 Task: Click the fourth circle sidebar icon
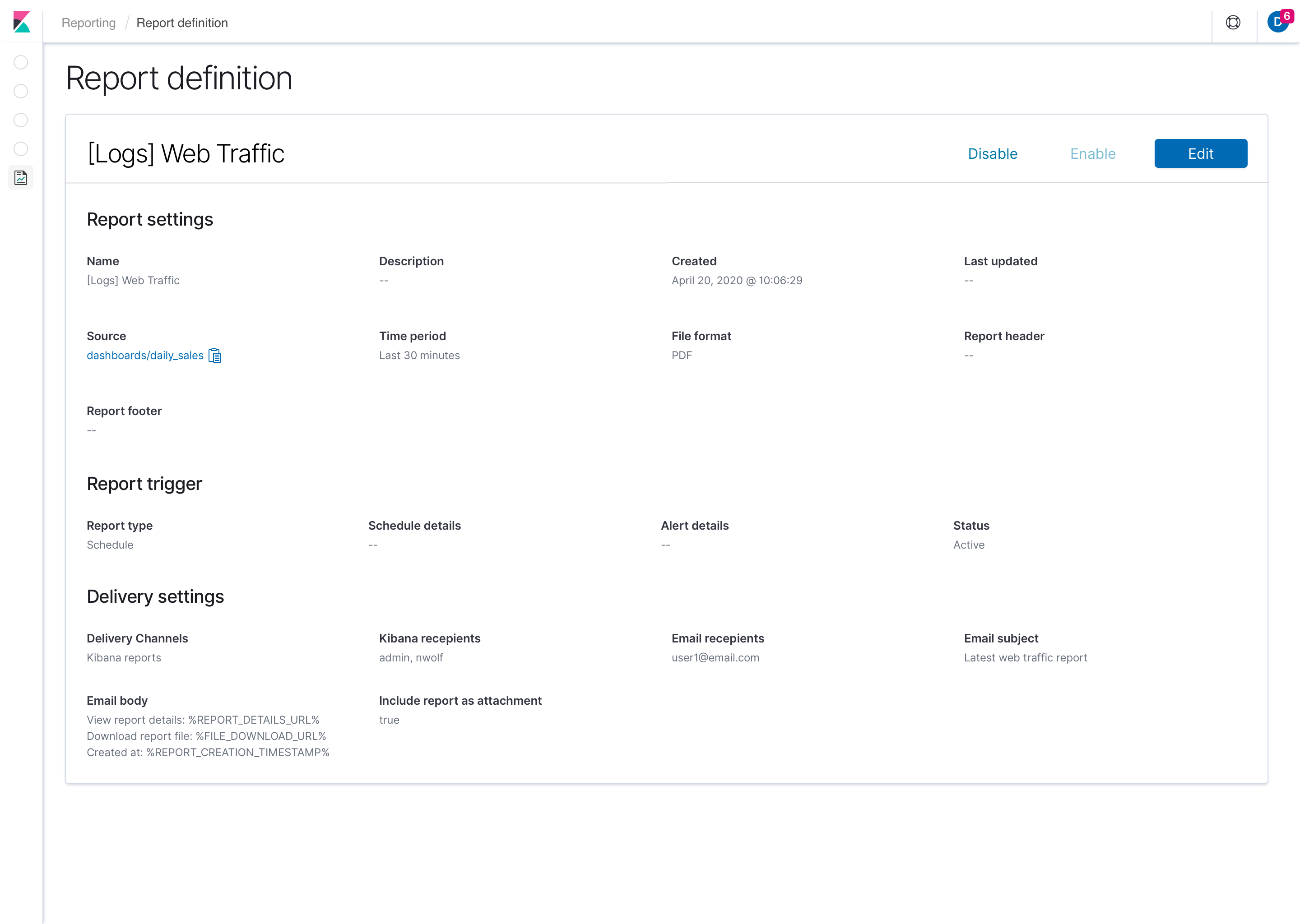click(21, 149)
